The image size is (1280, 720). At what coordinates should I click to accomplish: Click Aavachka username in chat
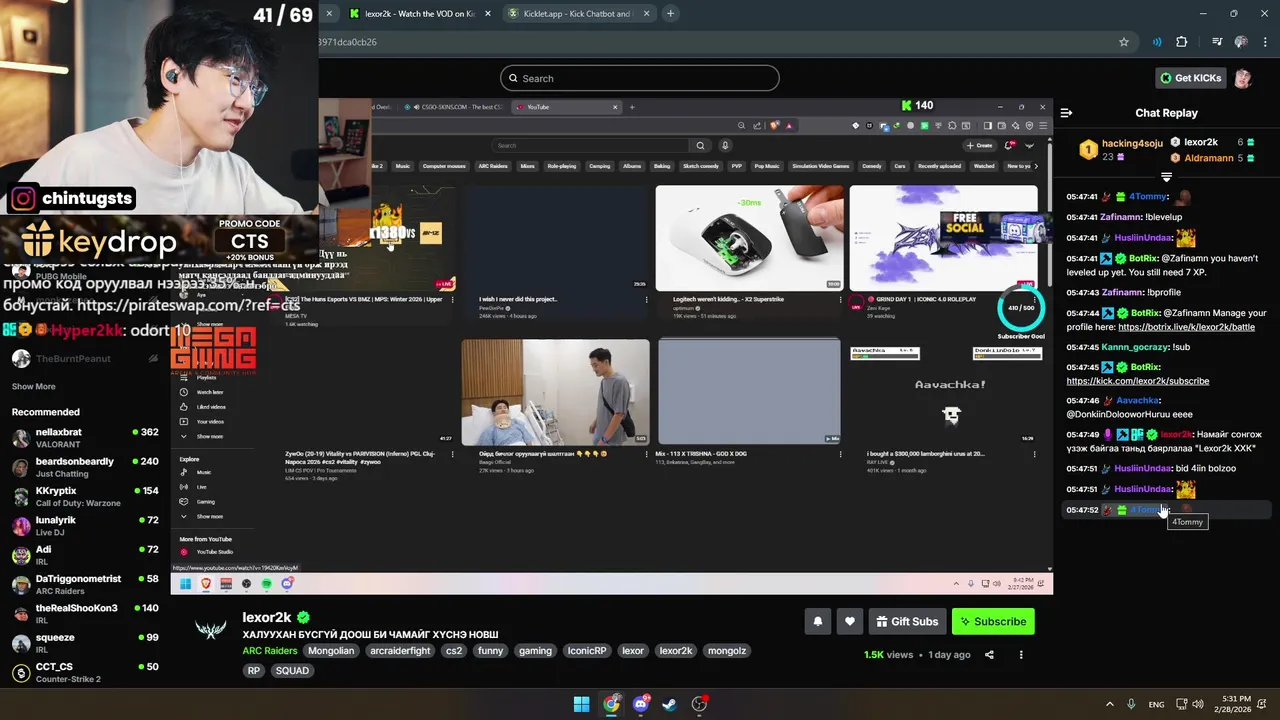tap(1137, 401)
